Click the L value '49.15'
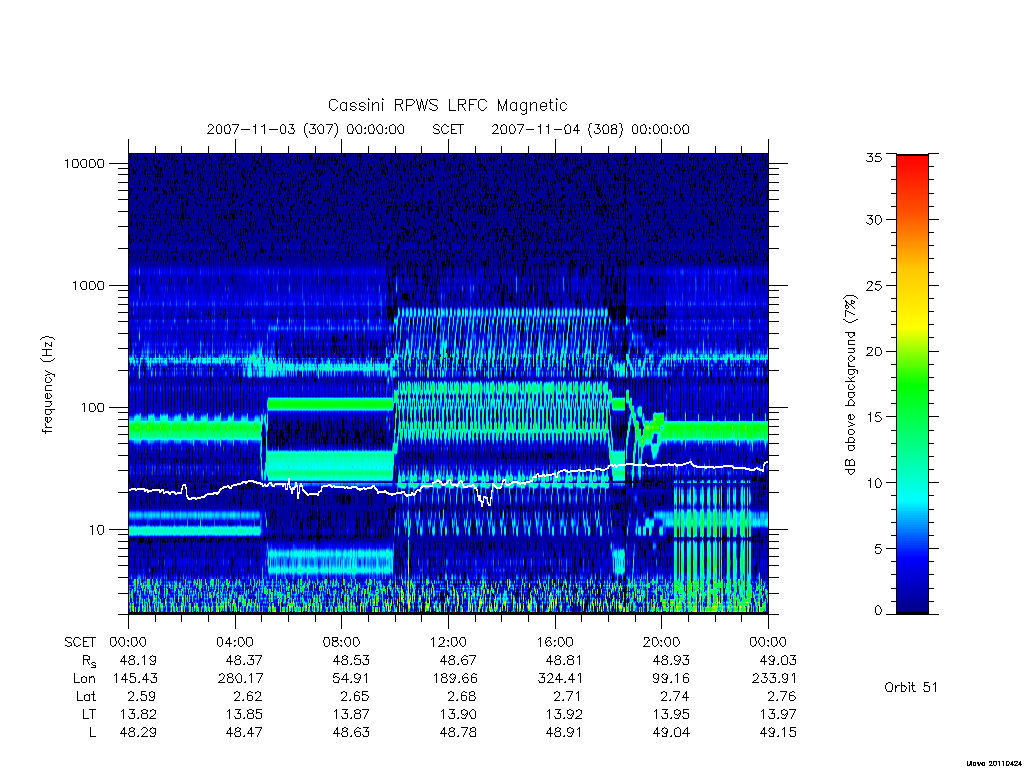Image resolution: width=1024 pixels, height=768 pixels. (x=778, y=732)
